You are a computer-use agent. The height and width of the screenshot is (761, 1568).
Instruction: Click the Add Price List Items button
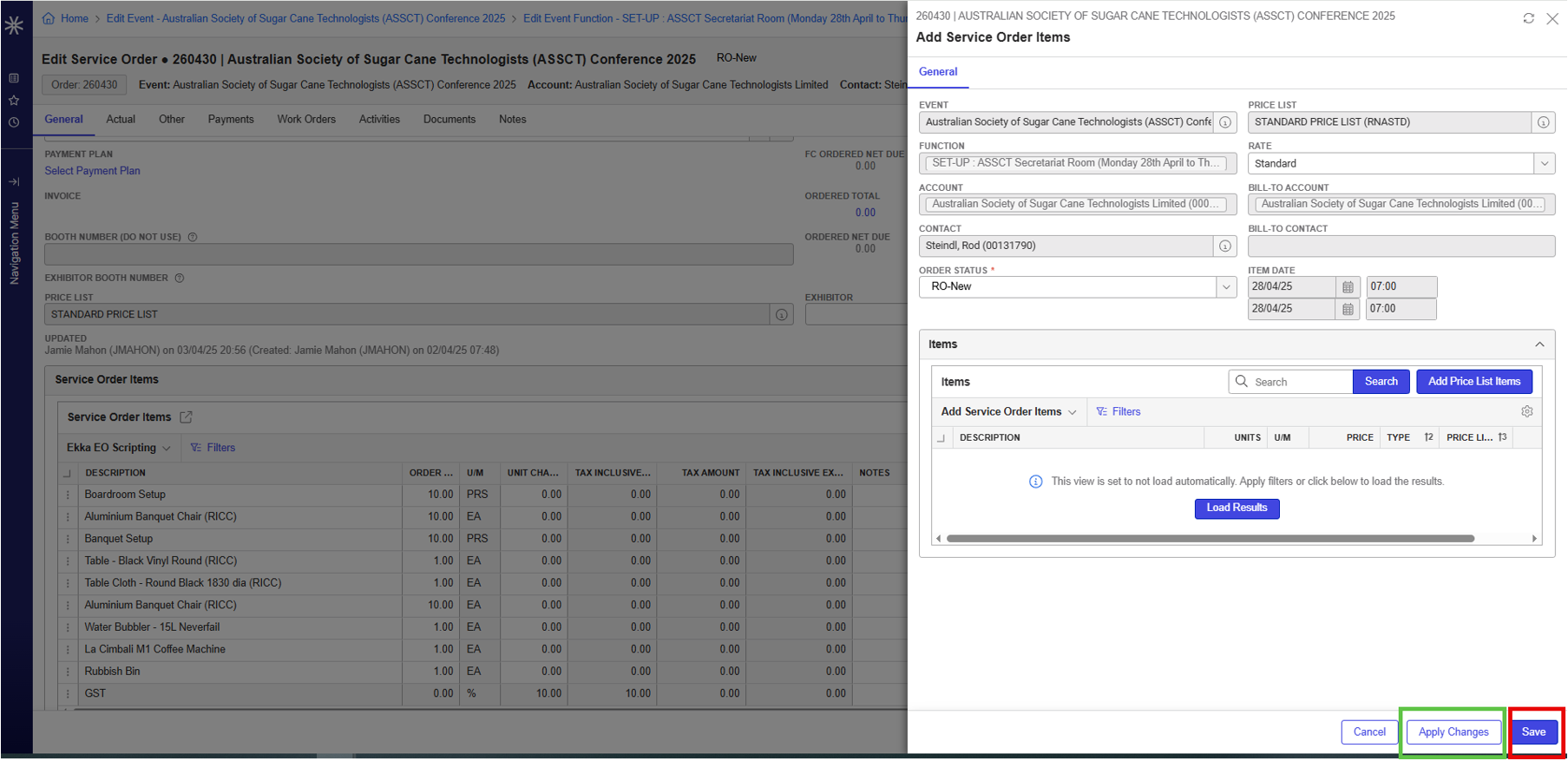(1474, 382)
